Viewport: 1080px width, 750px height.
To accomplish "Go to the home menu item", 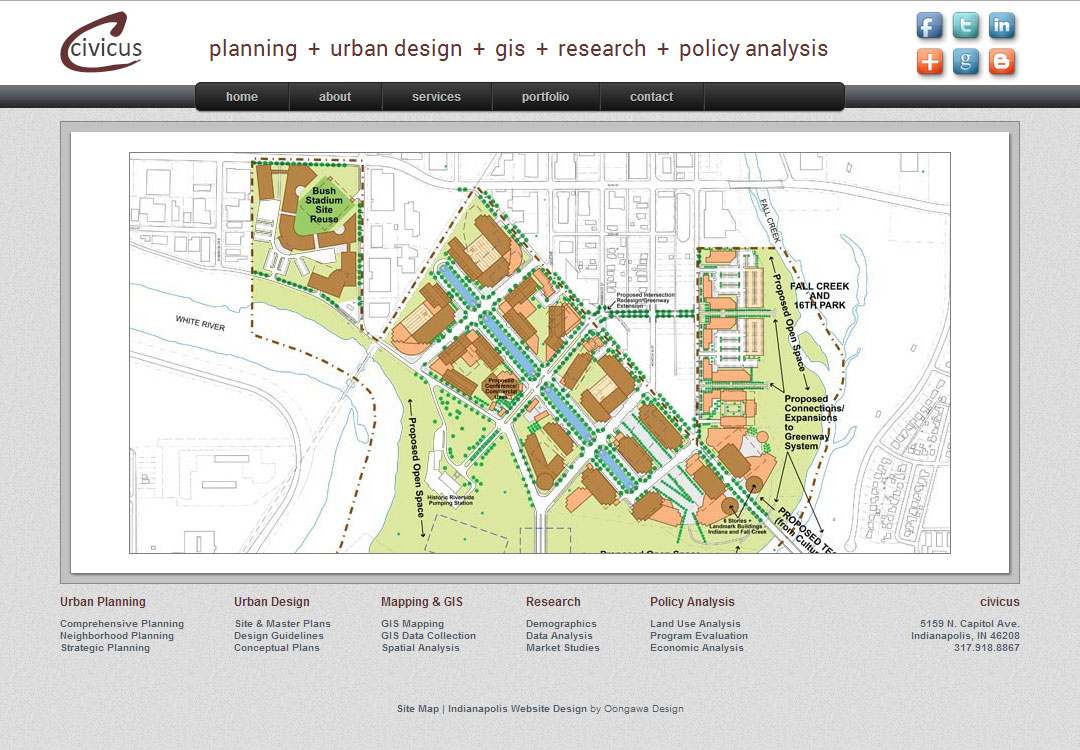I will point(242,97).
